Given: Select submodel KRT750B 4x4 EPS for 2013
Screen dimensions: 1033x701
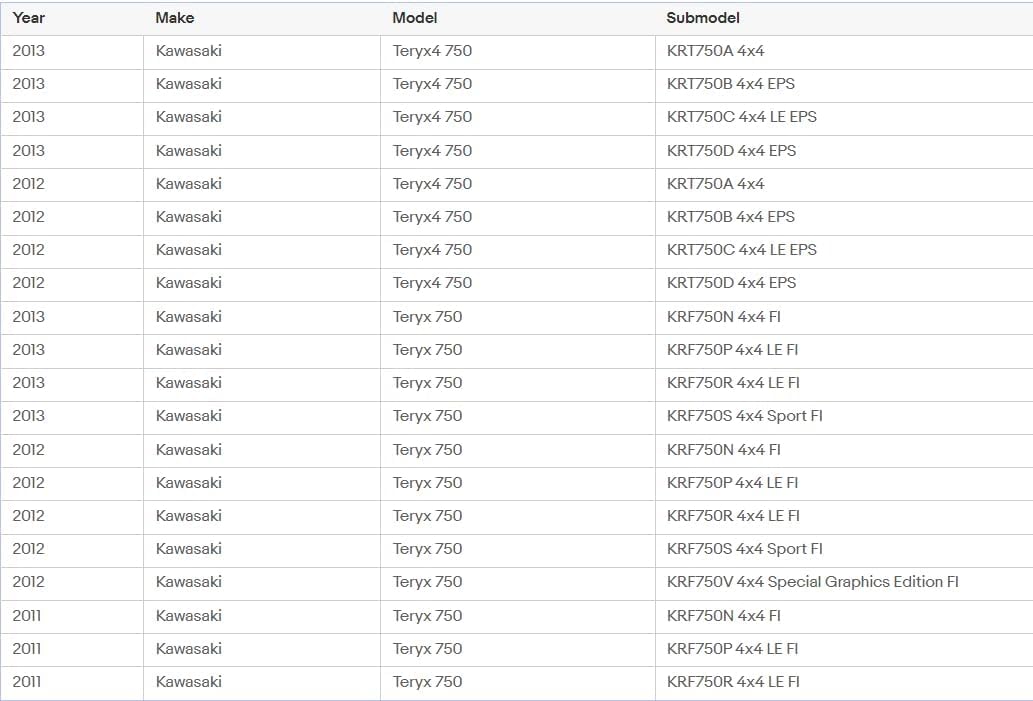Looking at the screenshot, I should point(731,84).
